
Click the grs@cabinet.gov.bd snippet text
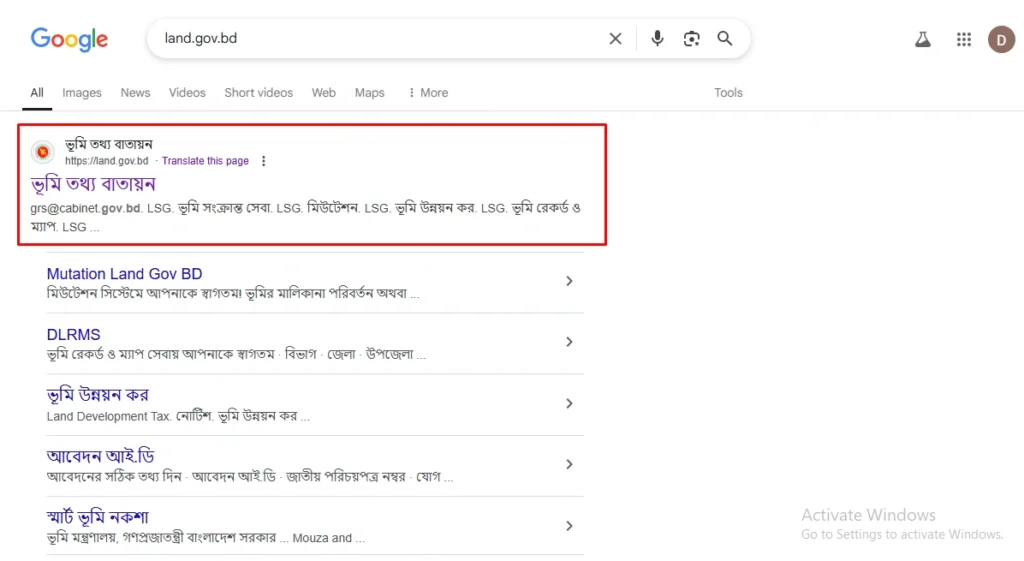[x=86, y=208]
